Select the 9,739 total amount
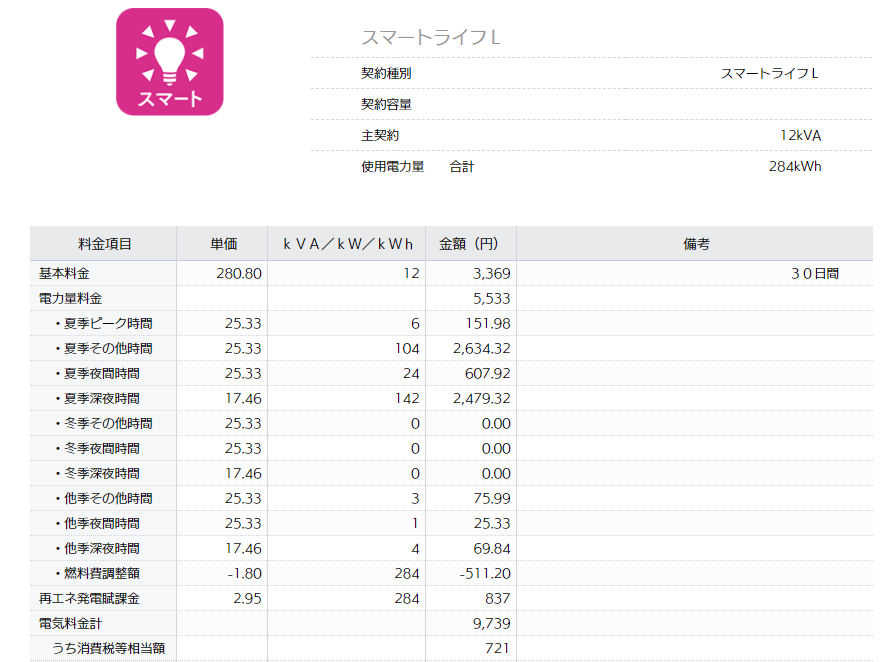Viewport: 895px width, 662px height. (491, 624)
